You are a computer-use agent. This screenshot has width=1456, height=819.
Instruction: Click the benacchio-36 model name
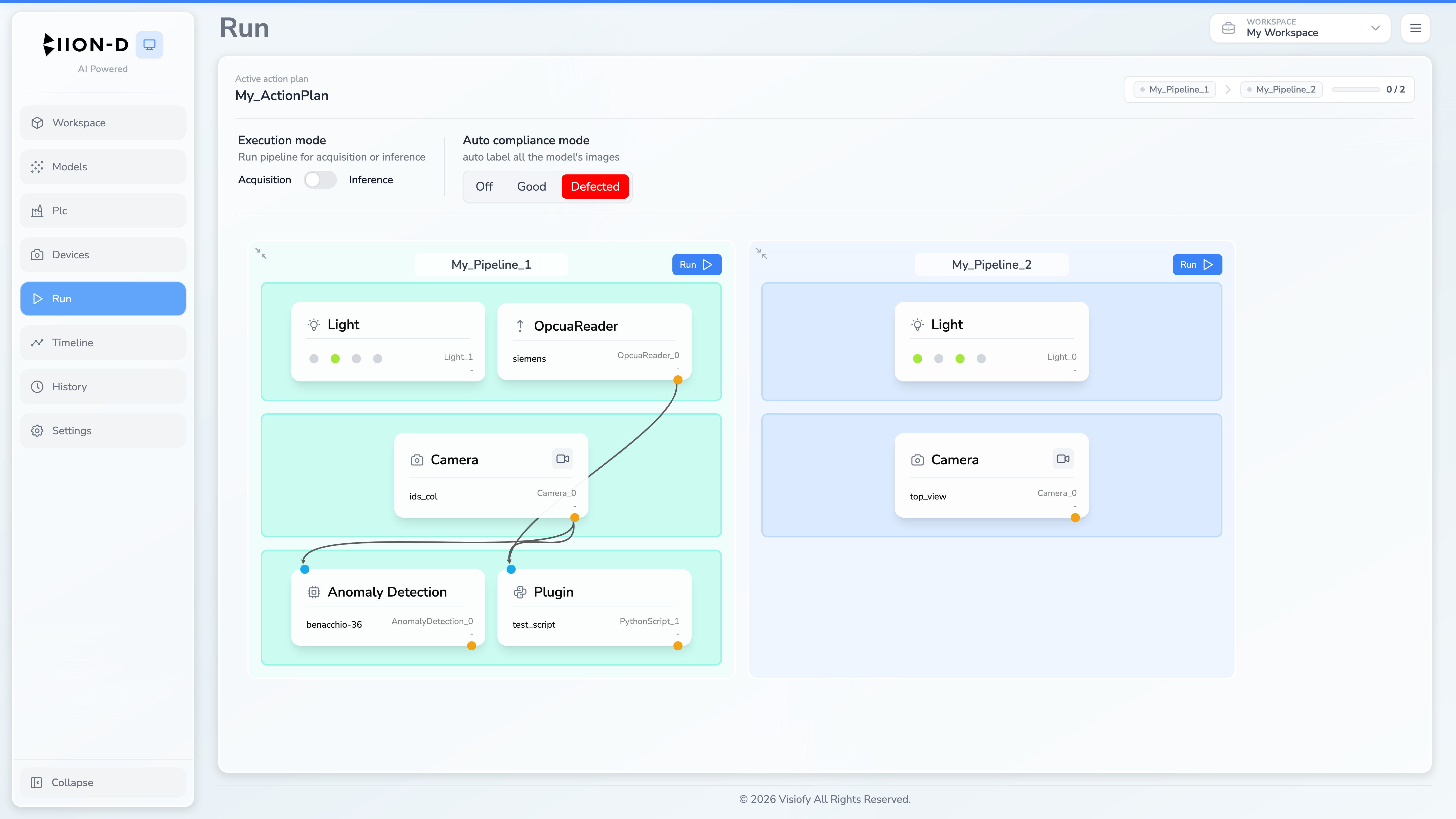[334, 625]
